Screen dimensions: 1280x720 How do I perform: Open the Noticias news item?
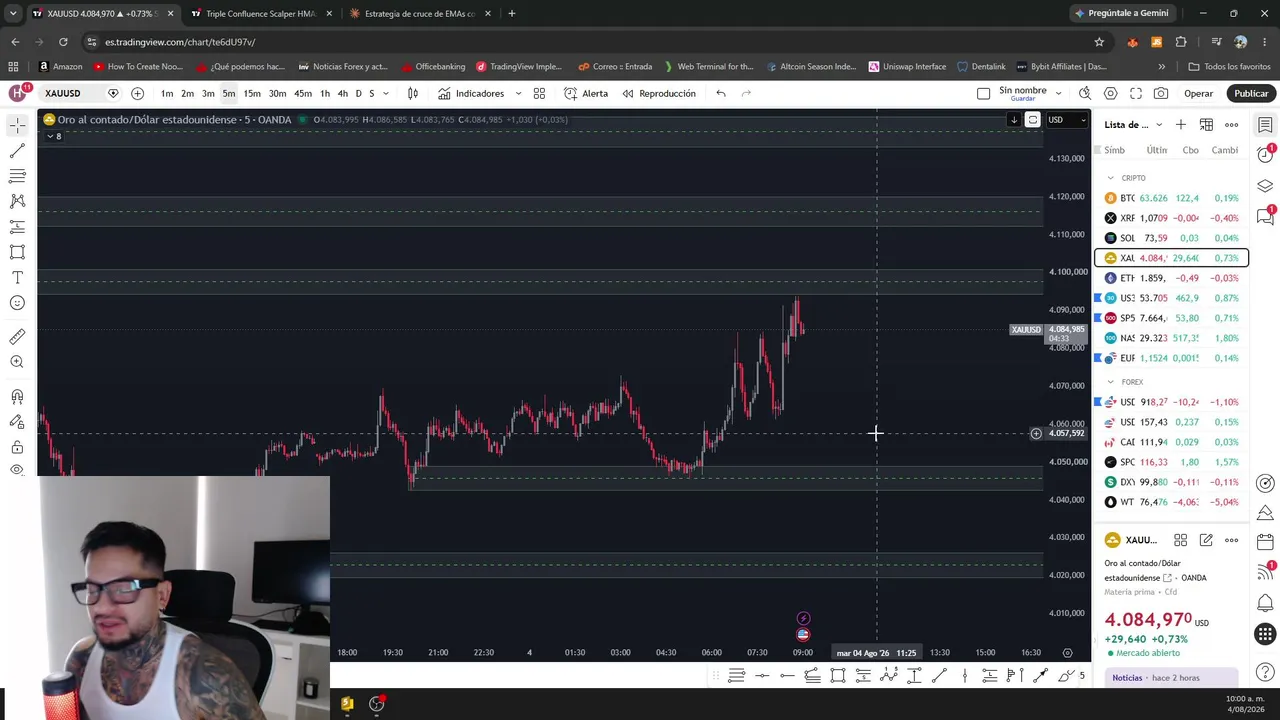click(1170, 678)
